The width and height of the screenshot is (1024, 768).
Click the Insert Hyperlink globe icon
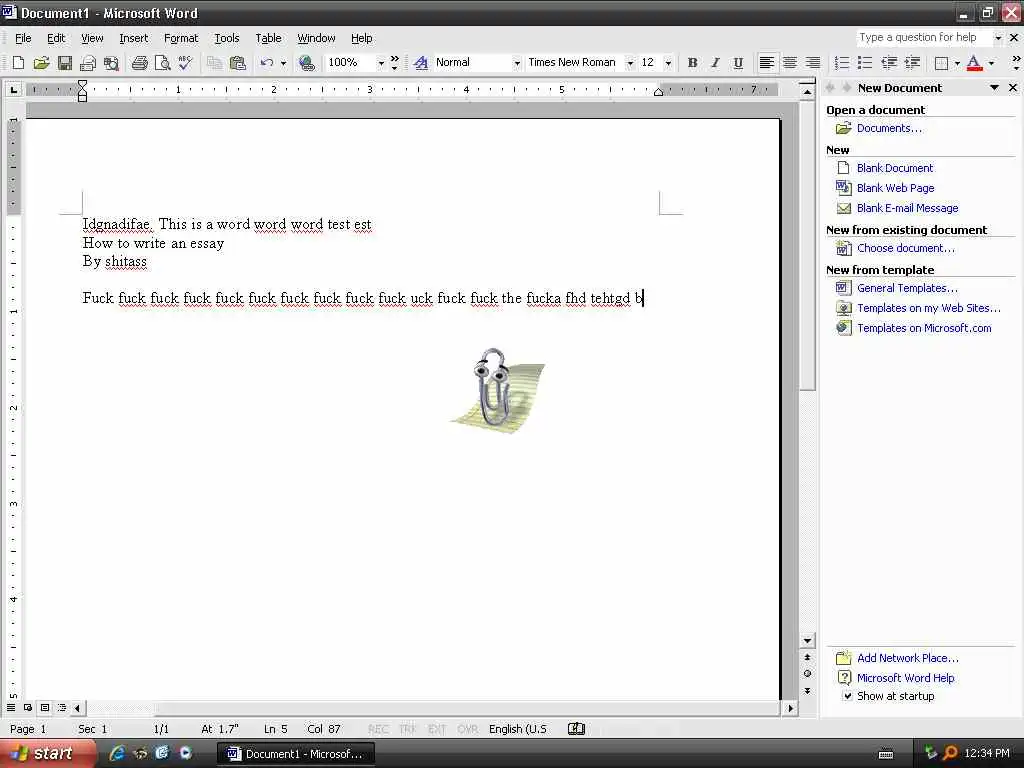coord(306,63)
